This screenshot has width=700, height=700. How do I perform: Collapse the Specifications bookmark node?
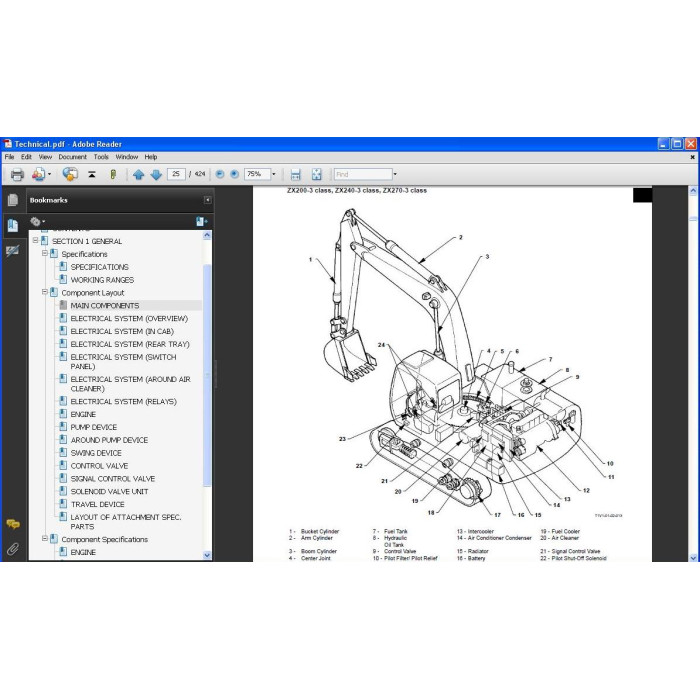click(x=45, y=254)
